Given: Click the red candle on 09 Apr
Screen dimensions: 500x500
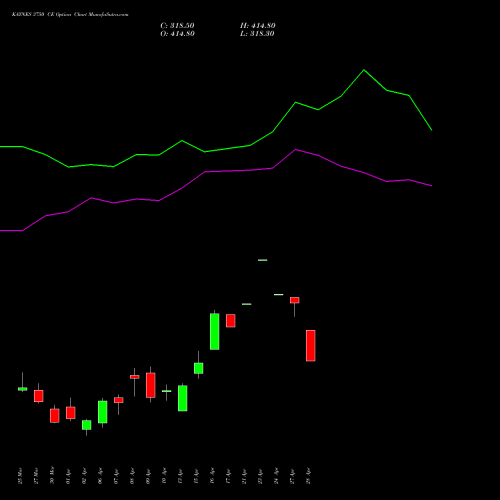Looking at the screenshot, I should (151, 385).
